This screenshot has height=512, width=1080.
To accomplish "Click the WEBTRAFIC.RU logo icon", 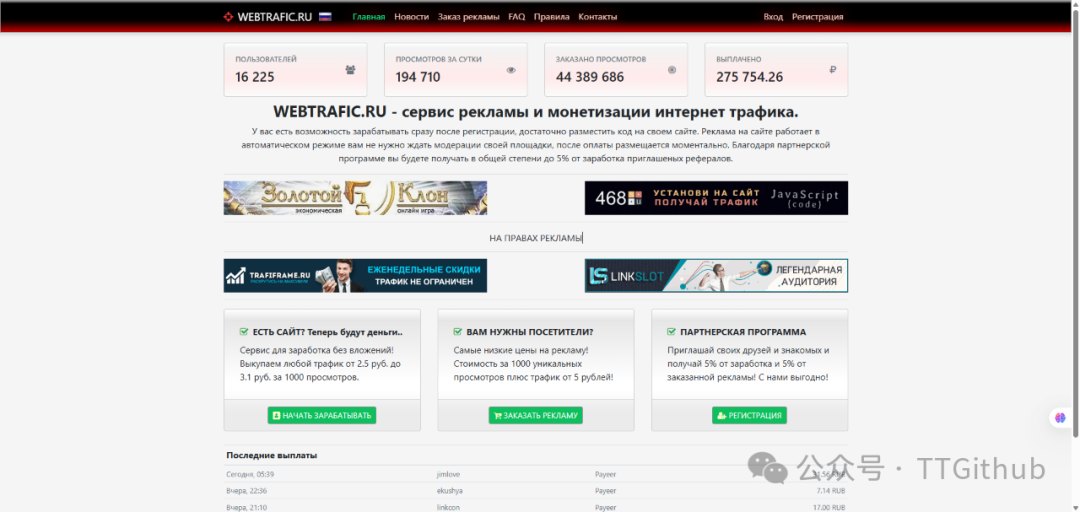I will pos(229,17).
